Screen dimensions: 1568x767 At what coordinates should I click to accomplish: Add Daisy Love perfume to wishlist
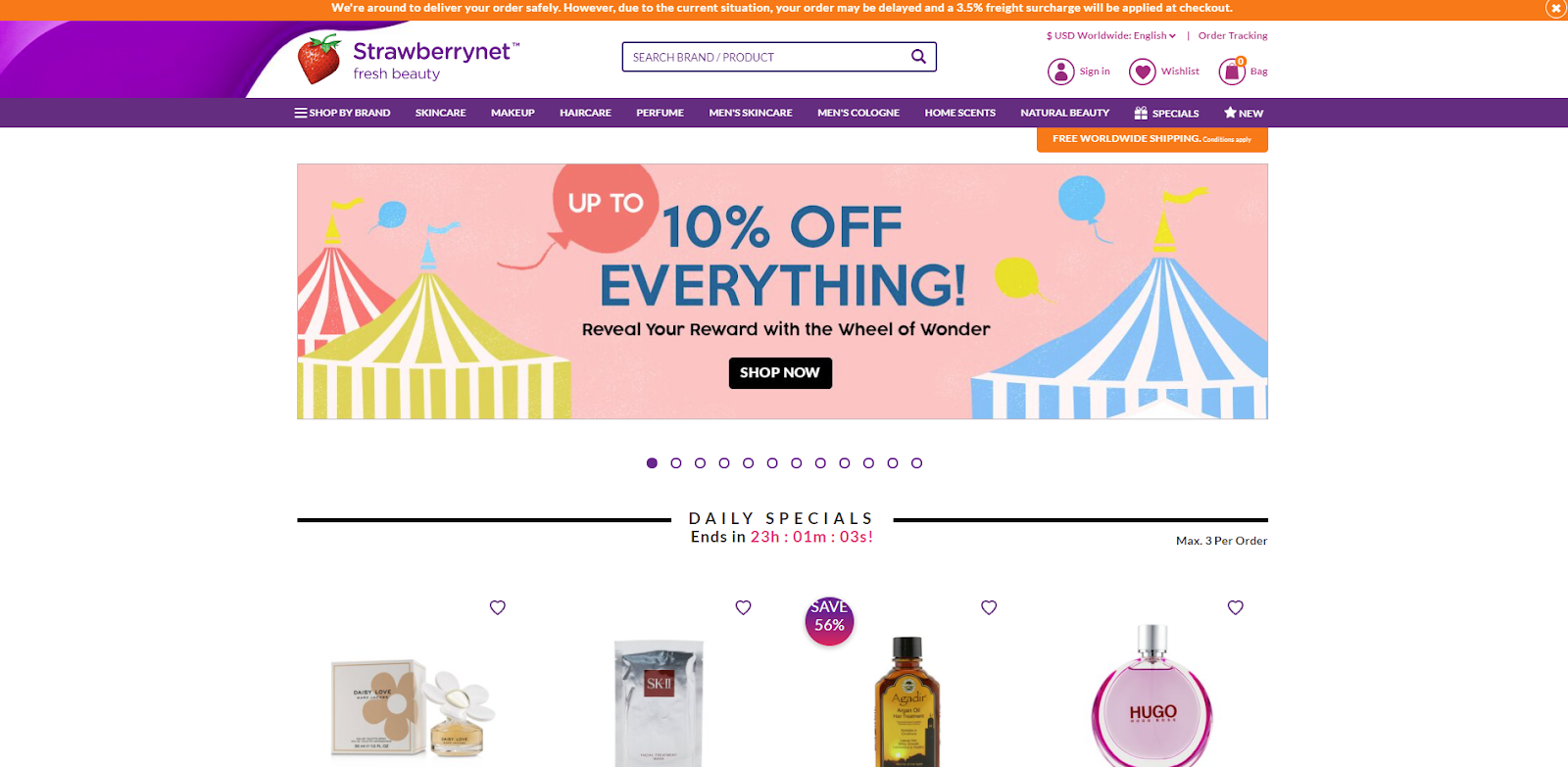pyautogui.click(x=498, y=607)
